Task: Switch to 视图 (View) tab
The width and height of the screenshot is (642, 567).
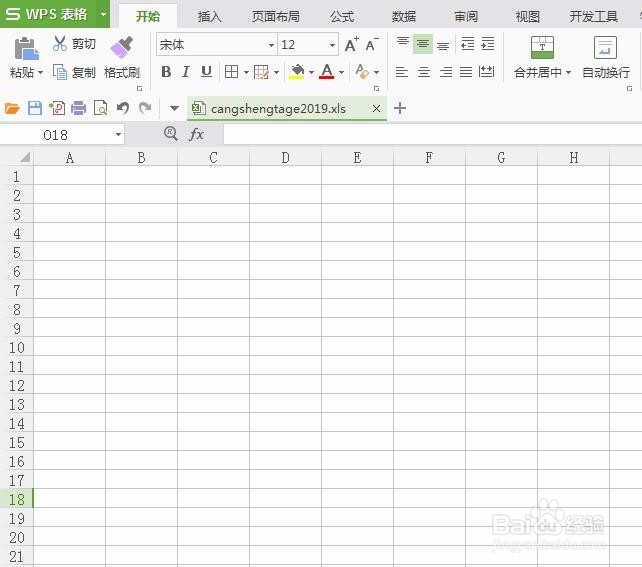Action: point(527,16)
